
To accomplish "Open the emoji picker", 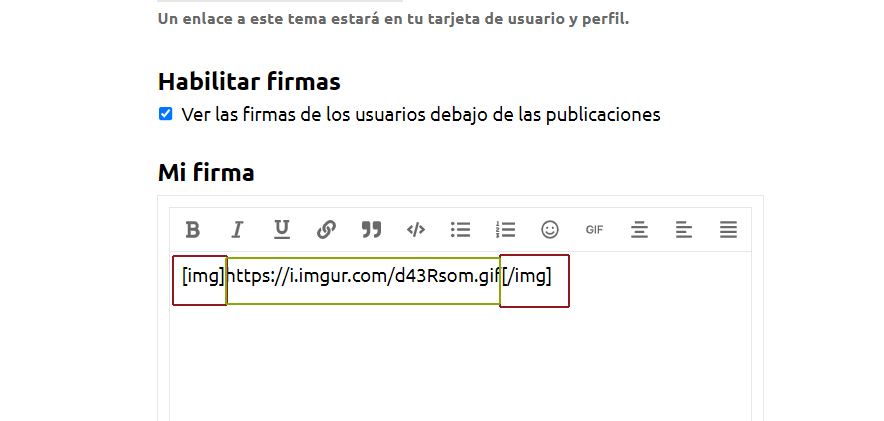I will (550, 230).
